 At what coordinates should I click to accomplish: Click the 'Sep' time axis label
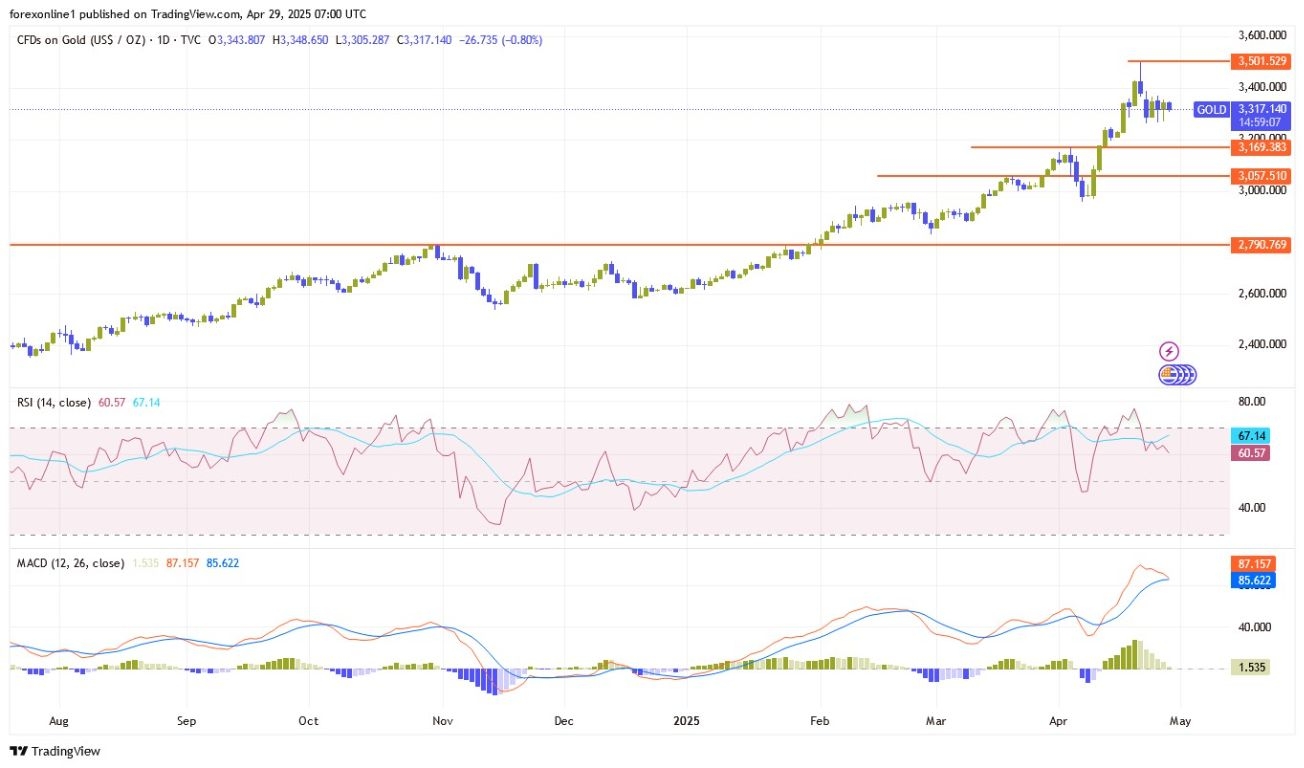184,720
